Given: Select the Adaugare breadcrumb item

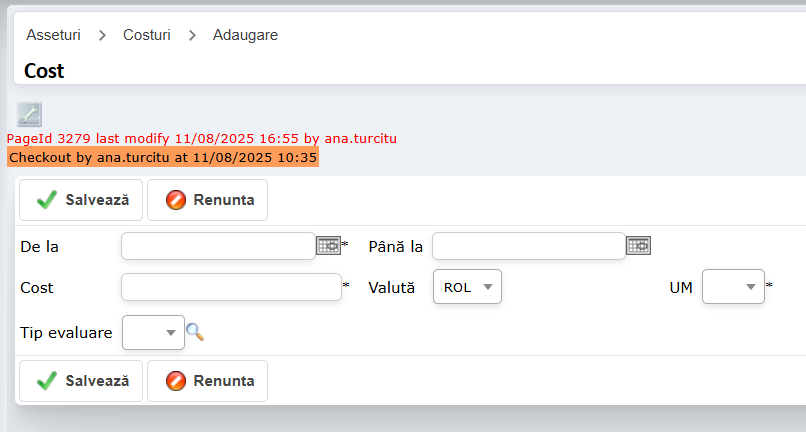Looking at the screenshot, I should click(245, 35).
